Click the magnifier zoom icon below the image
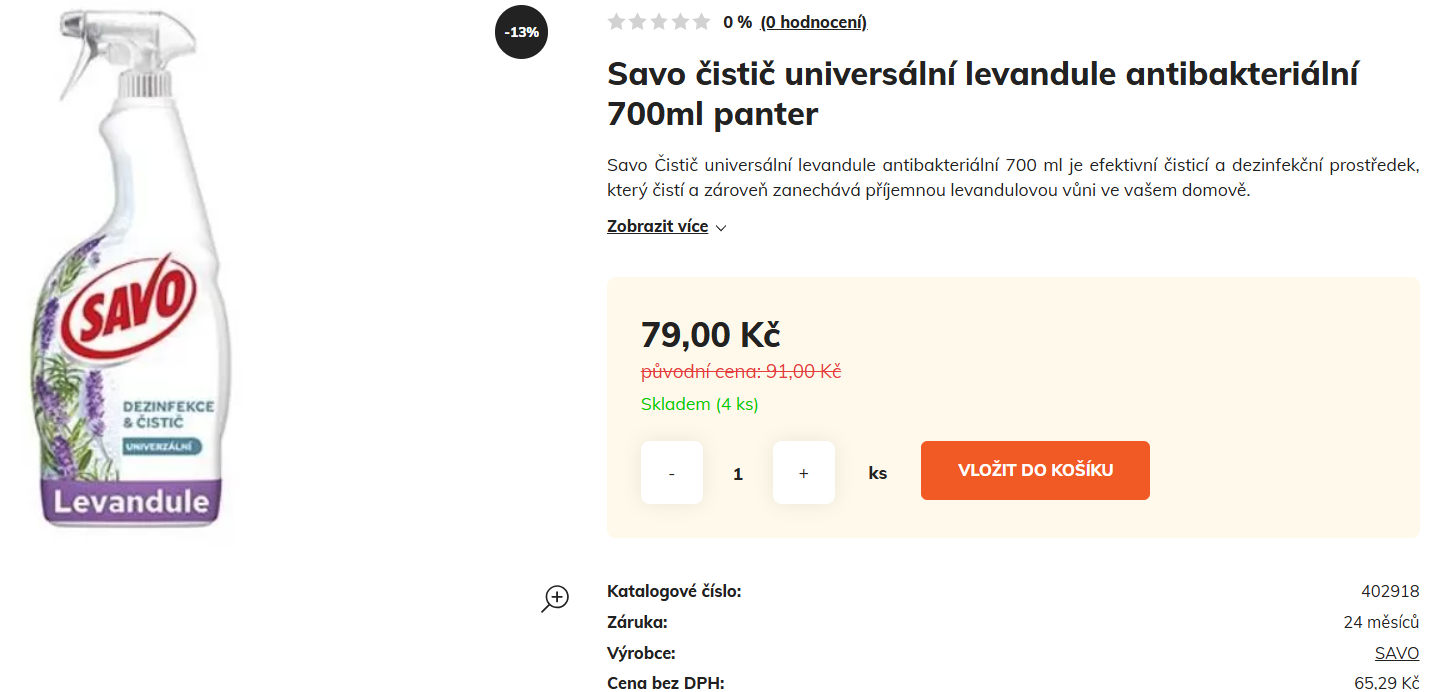1432x692 pixels. coord(555,598)
